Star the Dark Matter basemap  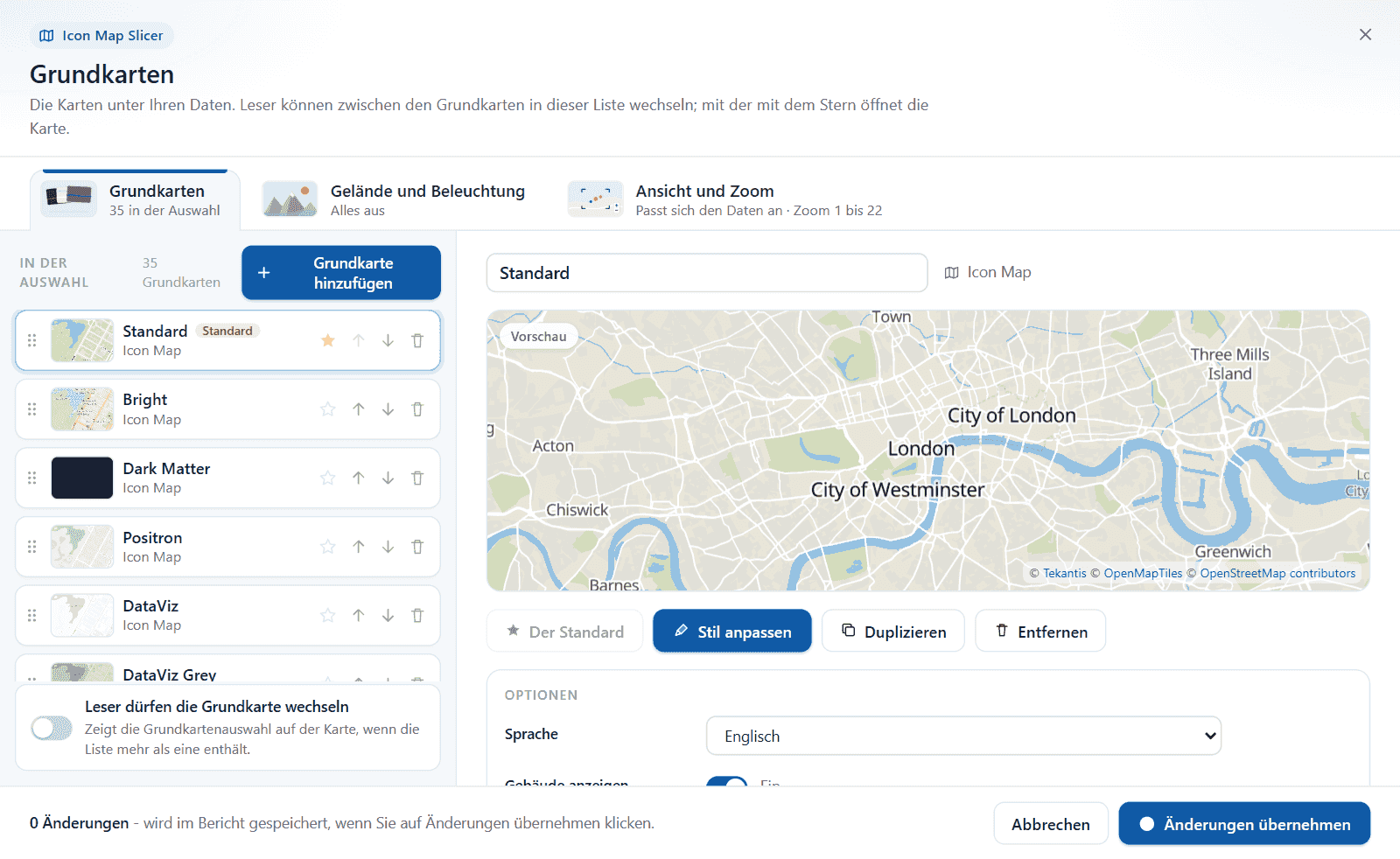pyautogui.click(x=328, y=478)
